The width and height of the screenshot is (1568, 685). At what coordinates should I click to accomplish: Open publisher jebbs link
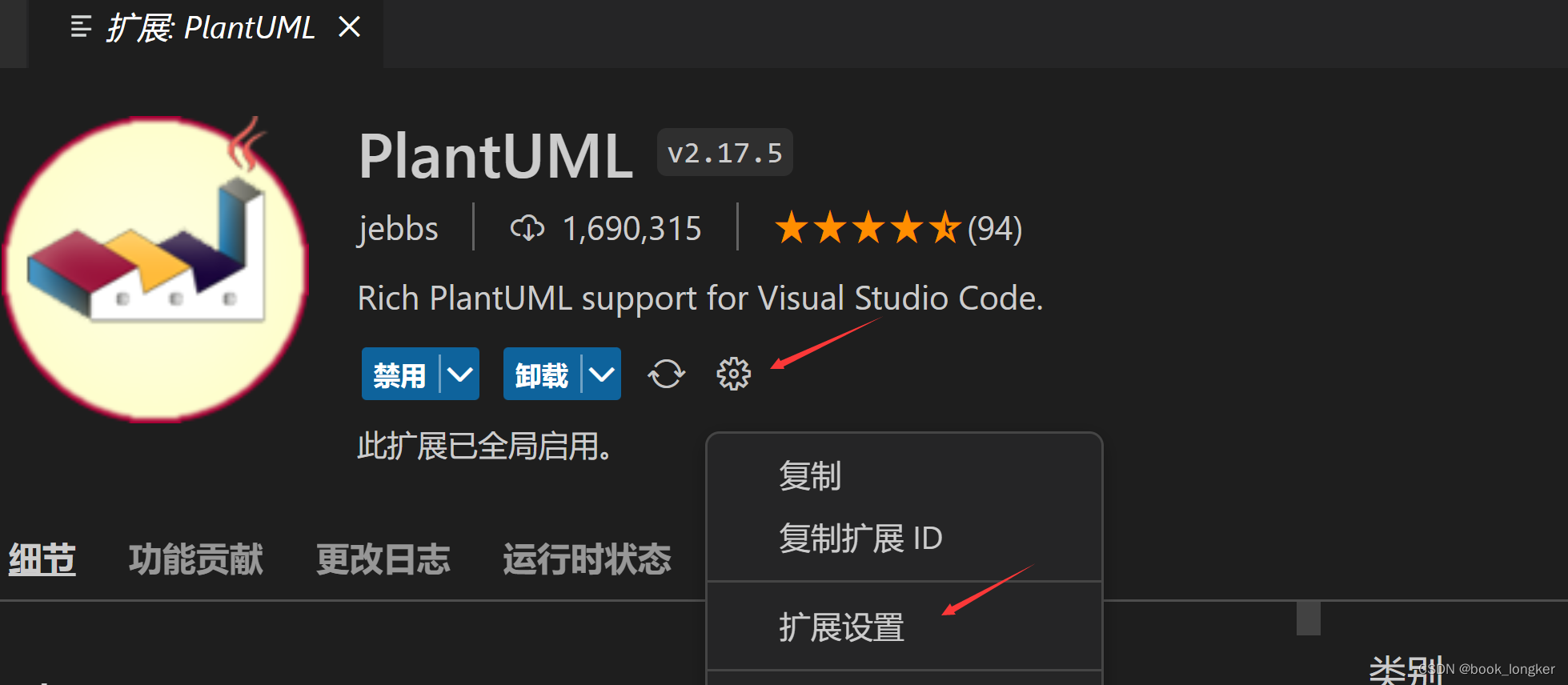click(x=398, y=229)
